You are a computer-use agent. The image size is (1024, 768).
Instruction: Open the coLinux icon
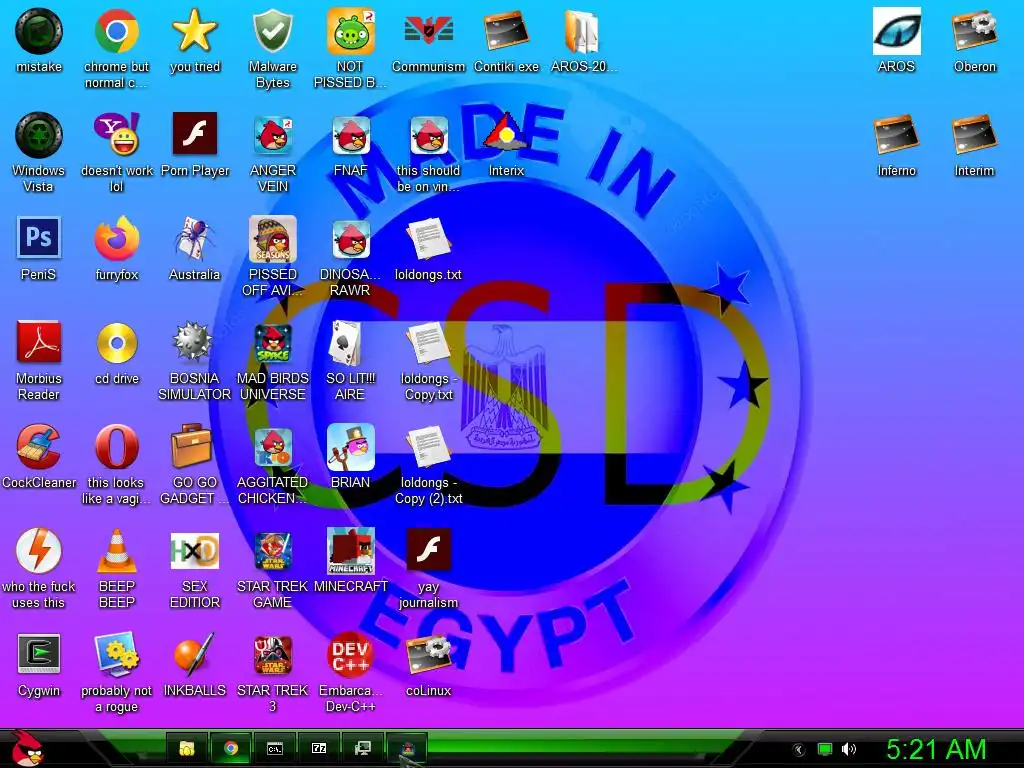428,654
